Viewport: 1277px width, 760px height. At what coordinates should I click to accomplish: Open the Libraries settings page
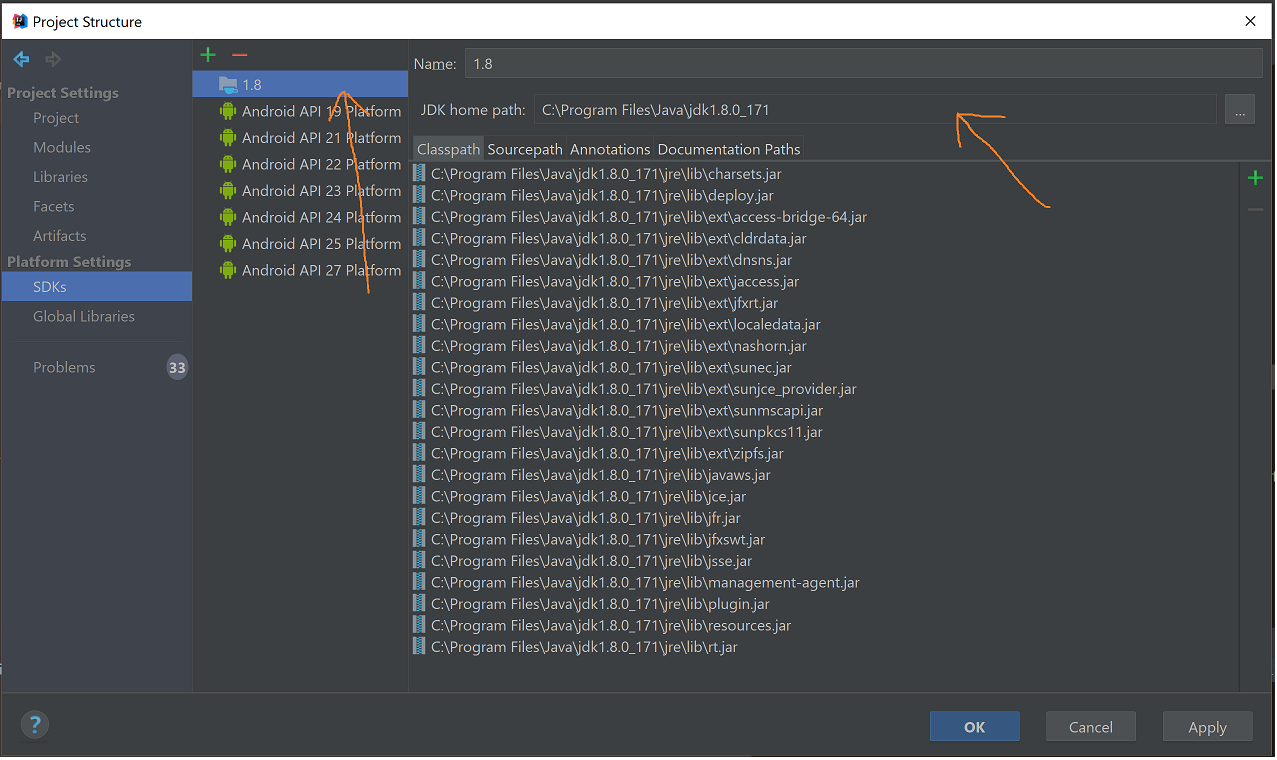click(x=60, y=177)
